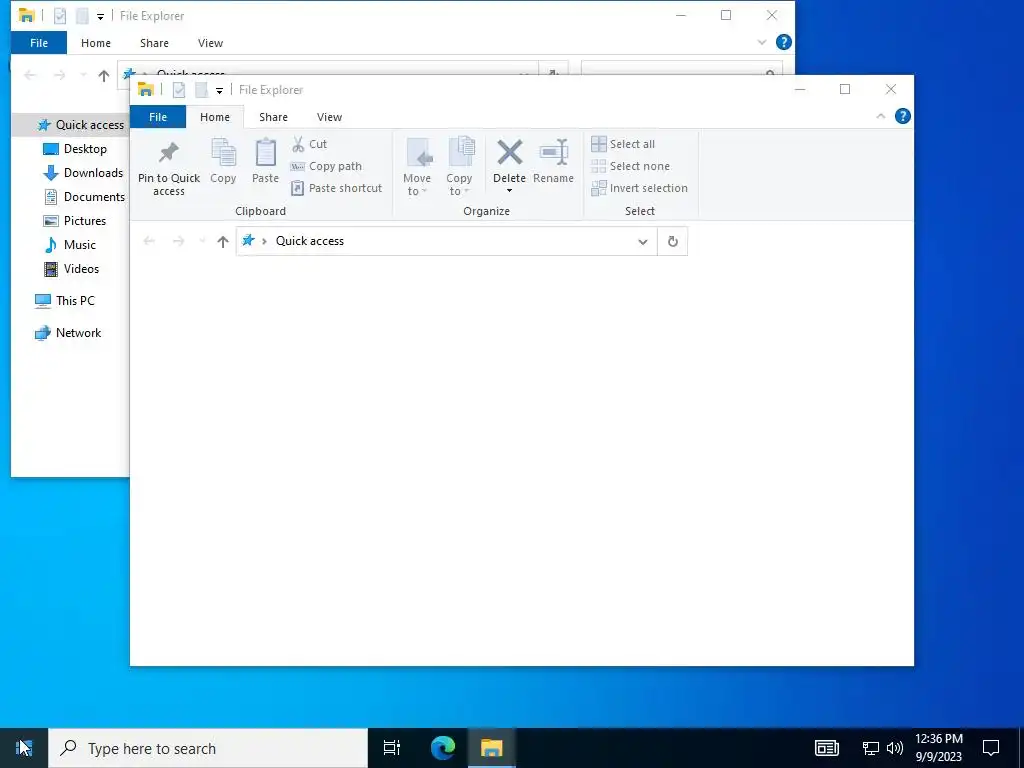Click the refresh button beside address bar
The width and height of the screenshot is (1024, 768).
(x=673, y=242)
